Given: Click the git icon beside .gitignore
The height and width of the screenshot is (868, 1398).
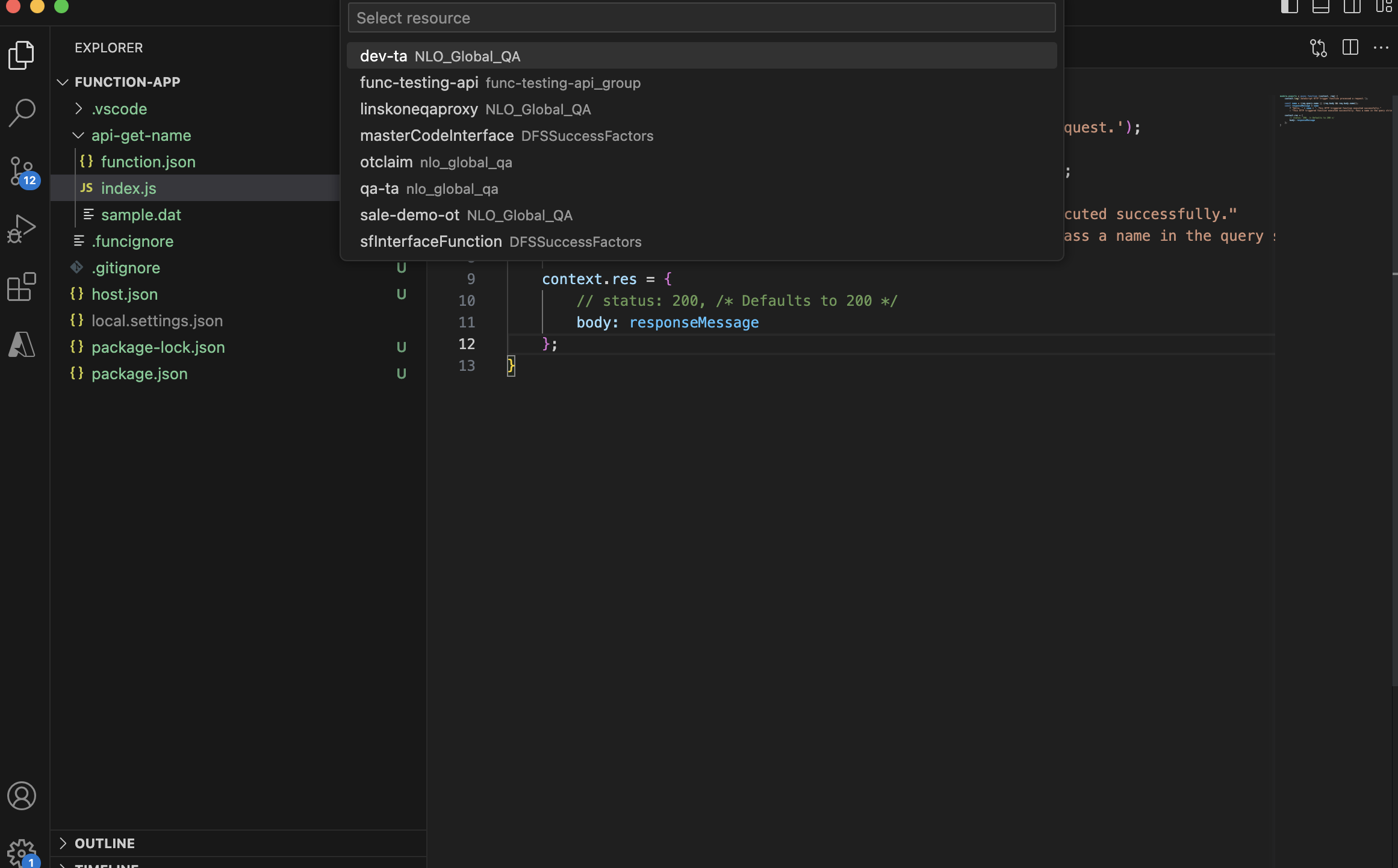Looking at the screenshot, I should (76, 267).
